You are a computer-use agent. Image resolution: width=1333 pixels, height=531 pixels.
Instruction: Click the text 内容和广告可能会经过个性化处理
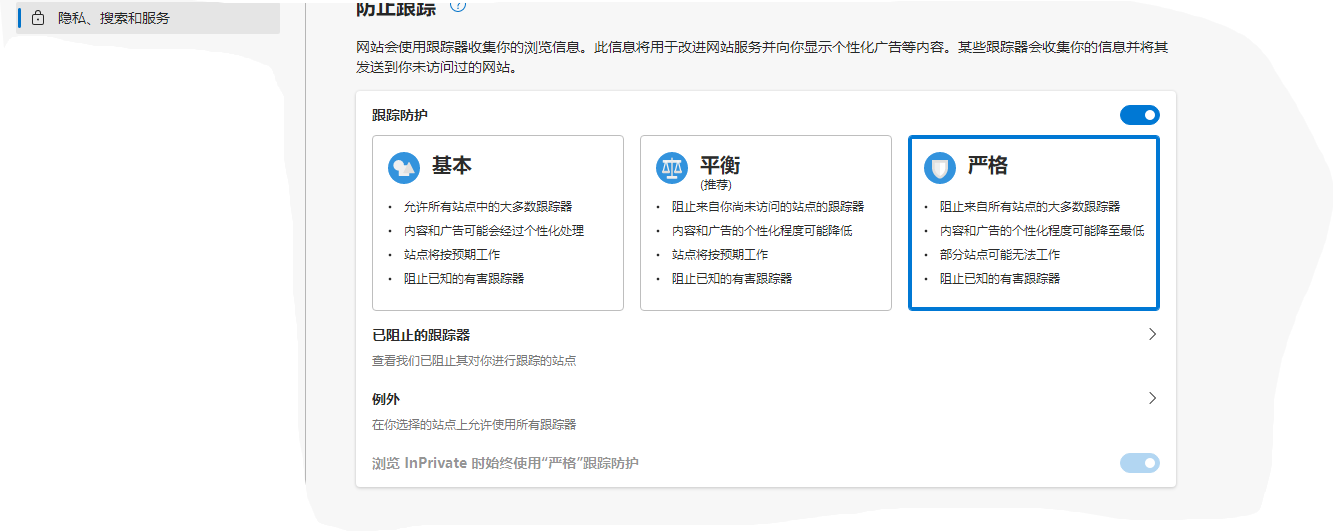(494, 230)
